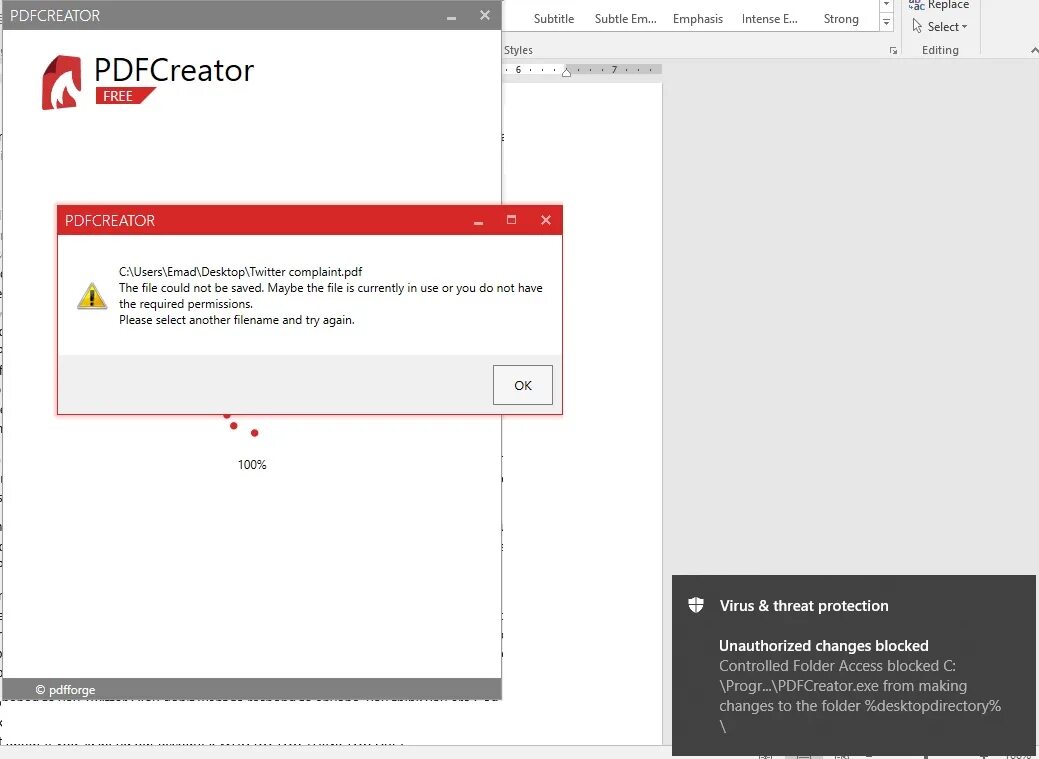
Task: Minimize the gray PDFCreator main window
Action: pyautogui.click(x=451, y=17)
